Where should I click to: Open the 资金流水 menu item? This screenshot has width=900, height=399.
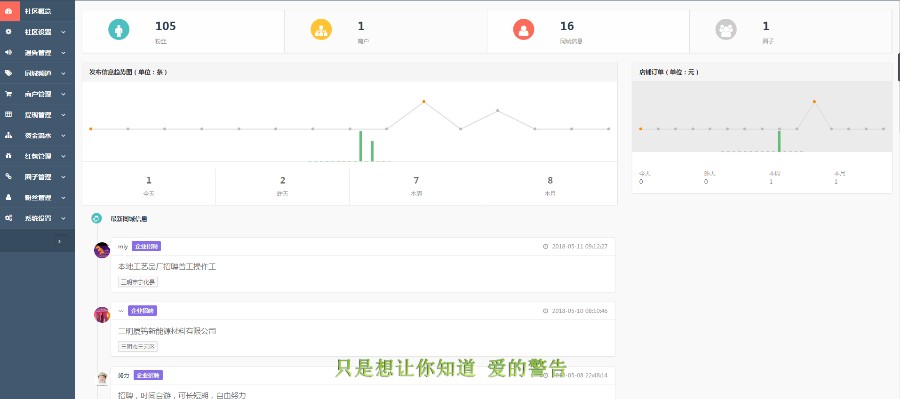[37, 135]
